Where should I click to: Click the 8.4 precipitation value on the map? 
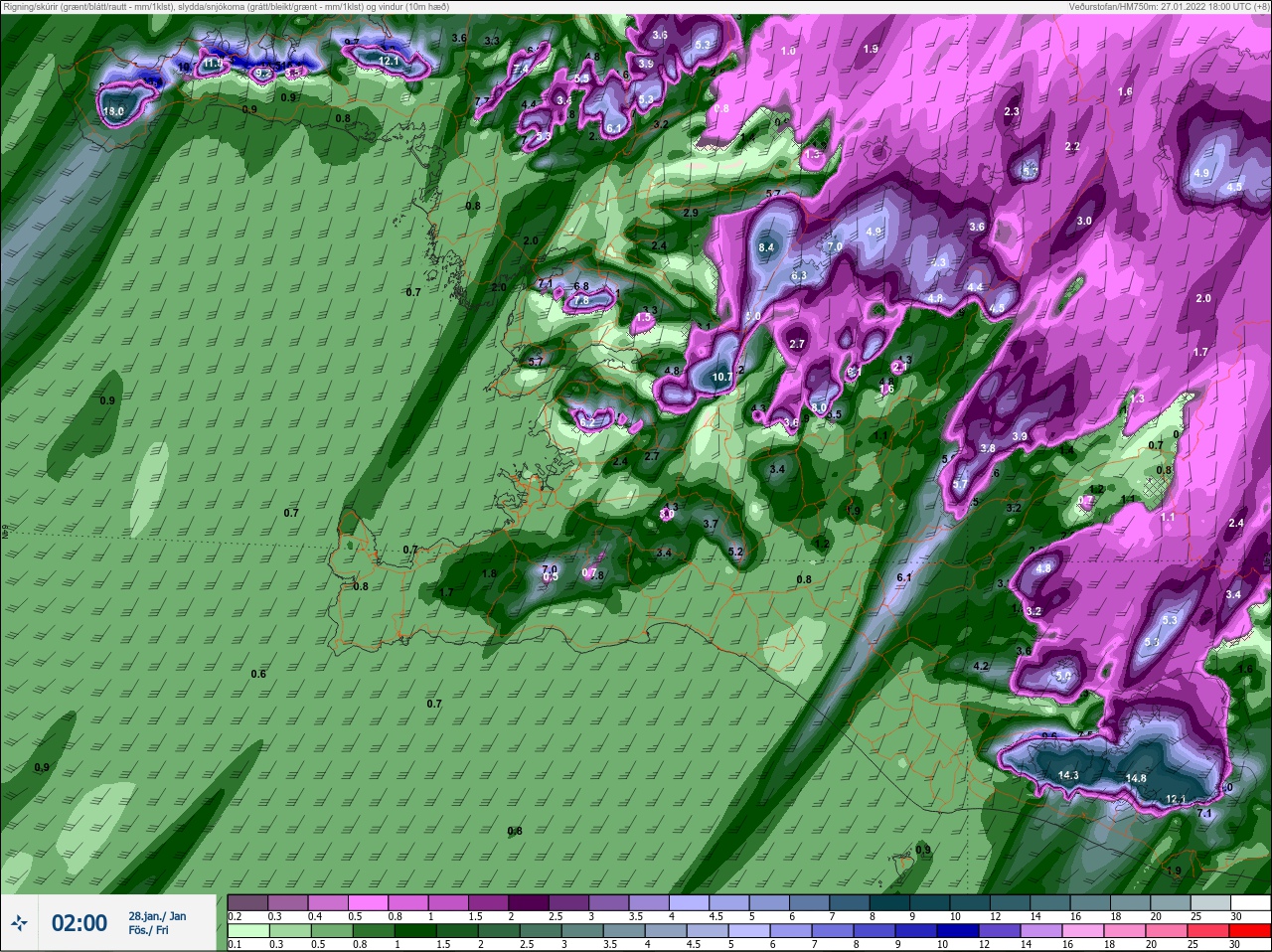pyautogui.click(x=765, y=247)
